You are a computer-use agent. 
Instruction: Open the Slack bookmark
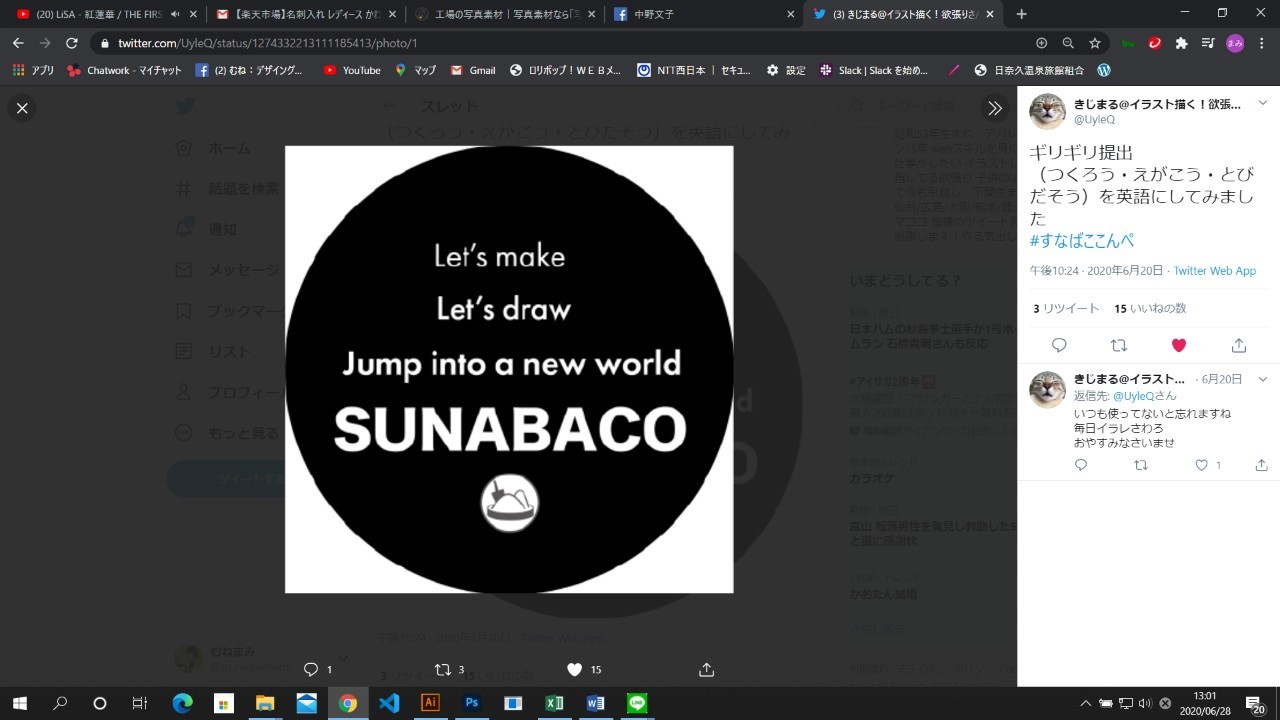pyautogui.click(x=874, y=70)
